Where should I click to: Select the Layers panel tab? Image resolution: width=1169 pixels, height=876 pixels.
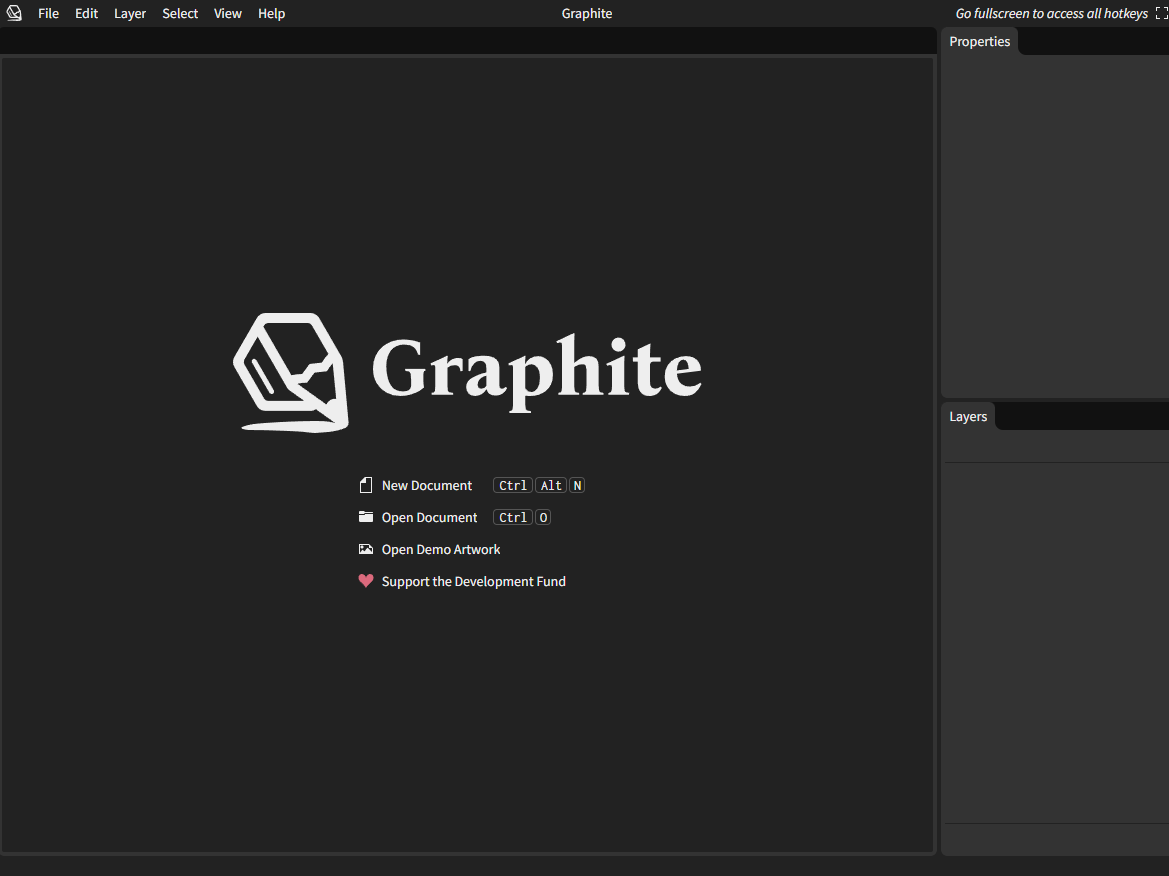point(968,417)
